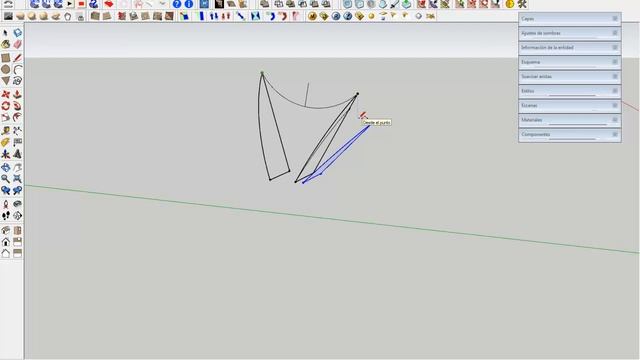Close the Esquema panel box
Screen dimensions: 640x360
(x=615, y=62)
